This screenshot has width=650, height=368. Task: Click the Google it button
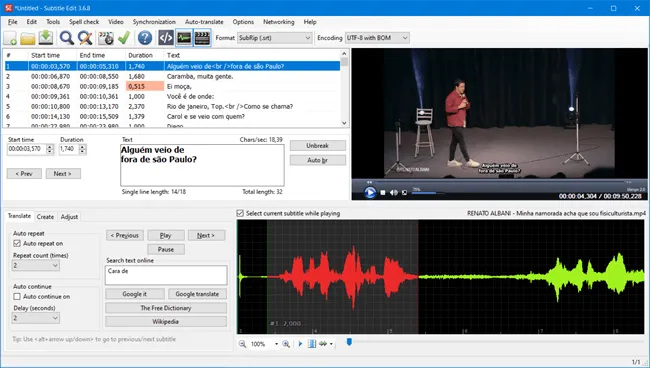[135, 294]
